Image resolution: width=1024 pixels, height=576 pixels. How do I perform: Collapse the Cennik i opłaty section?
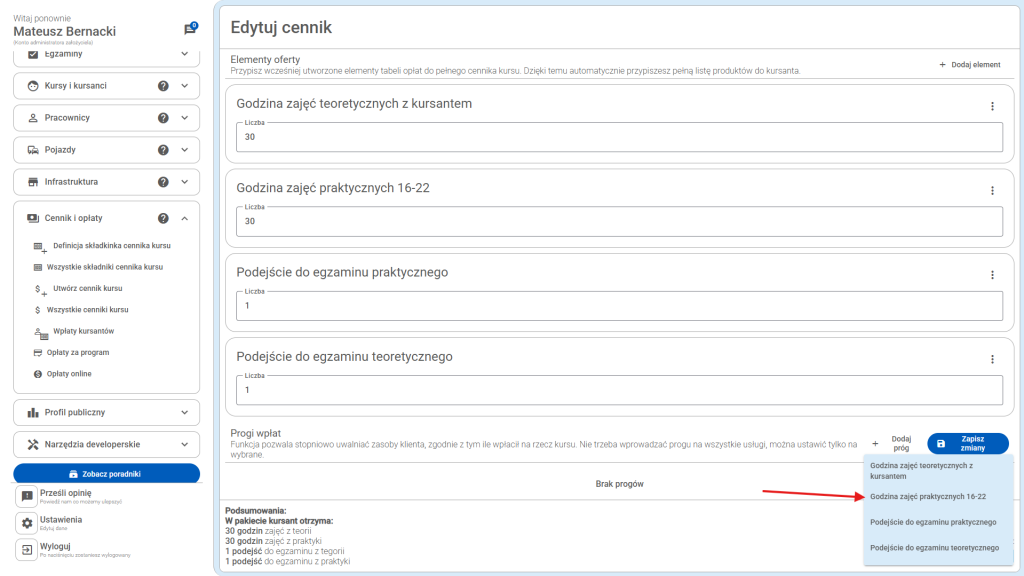[185, 218]
